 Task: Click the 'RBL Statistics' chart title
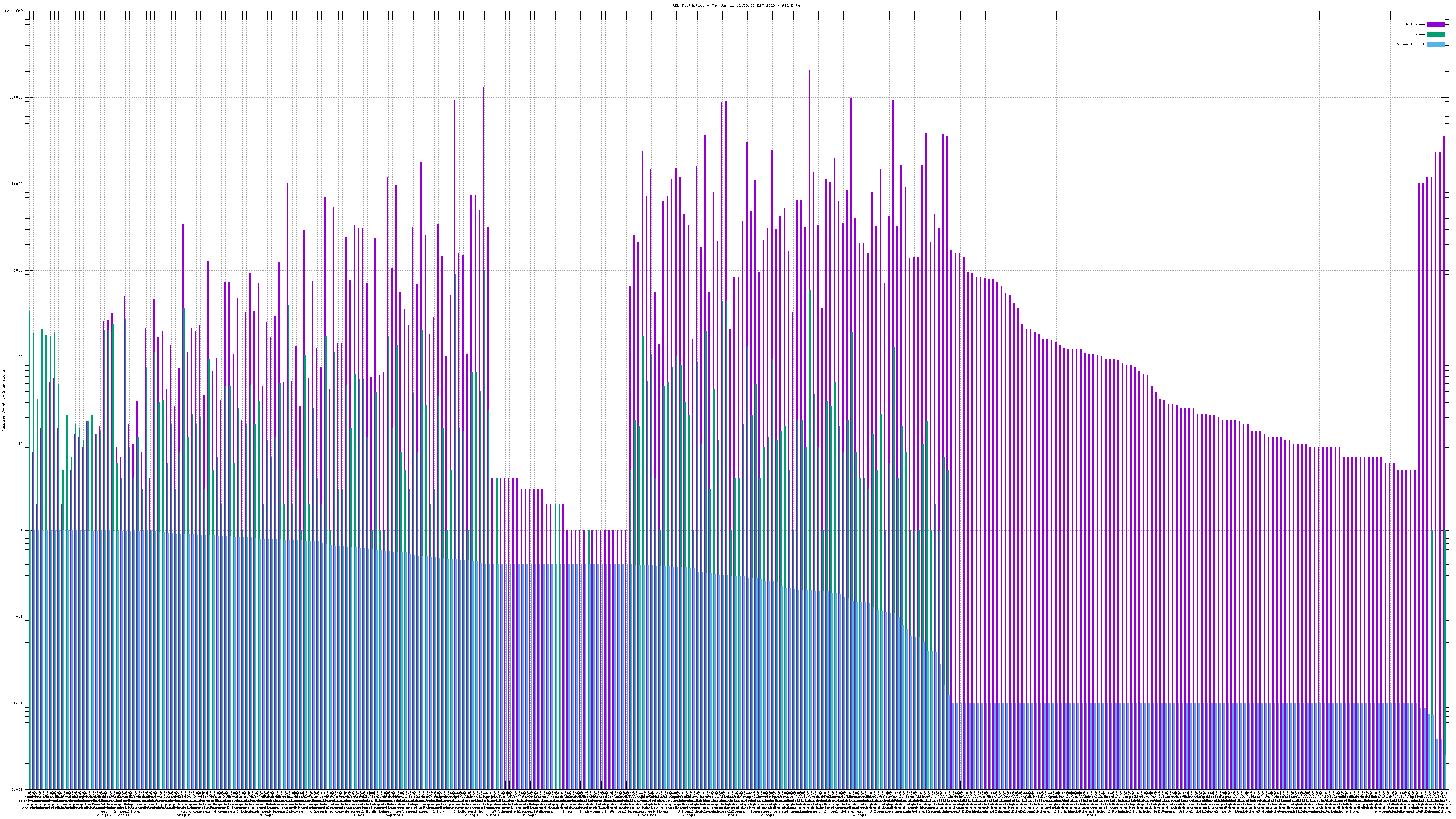736,5
